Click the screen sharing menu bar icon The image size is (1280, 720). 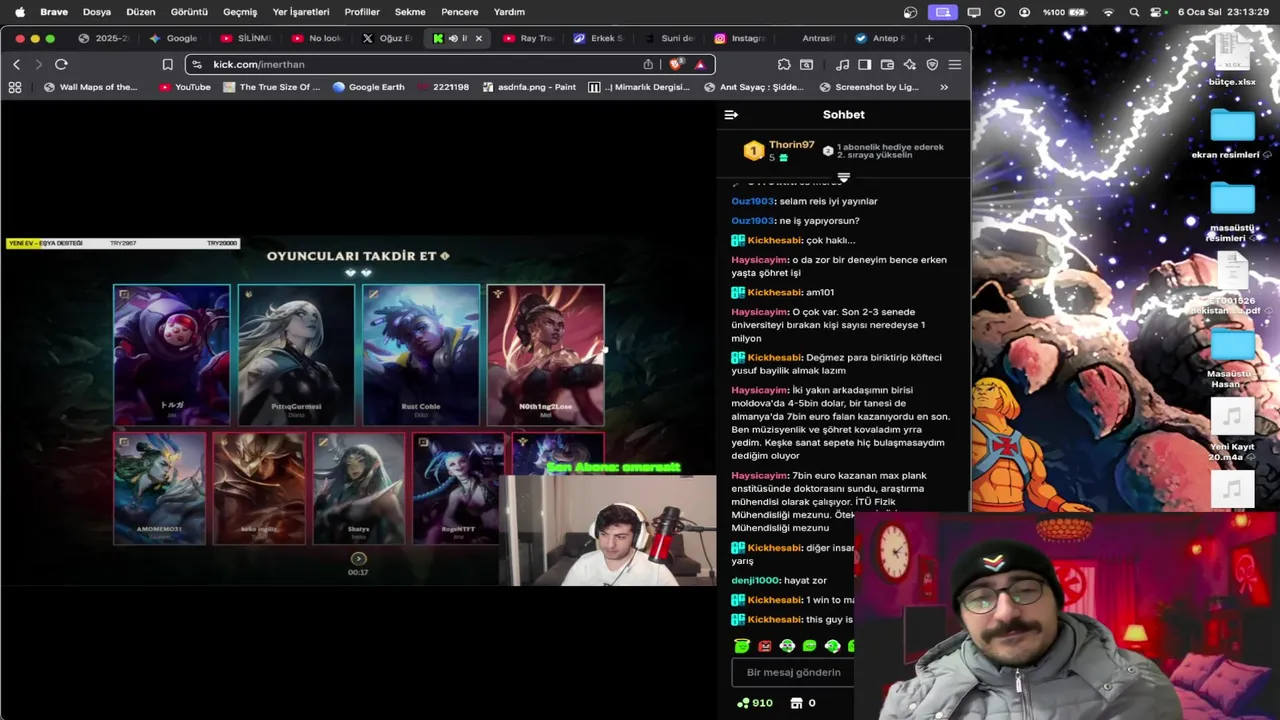click(x=942, y=12)
